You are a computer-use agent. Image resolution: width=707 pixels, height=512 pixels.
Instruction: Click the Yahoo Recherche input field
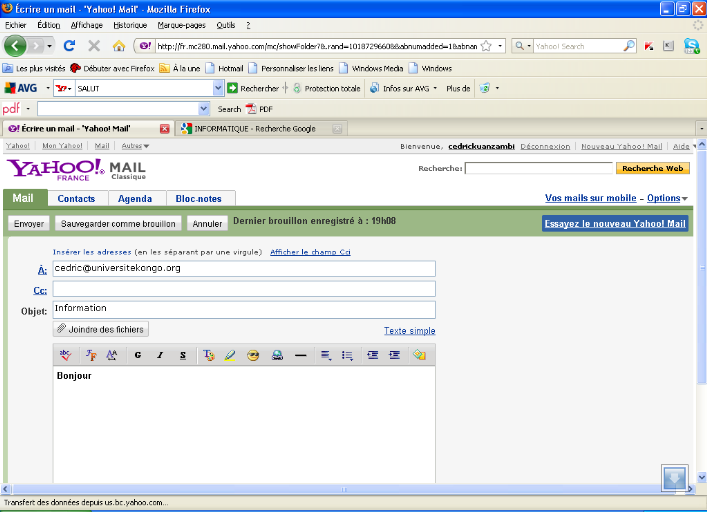pyautogui.click(x=539, y=168)
